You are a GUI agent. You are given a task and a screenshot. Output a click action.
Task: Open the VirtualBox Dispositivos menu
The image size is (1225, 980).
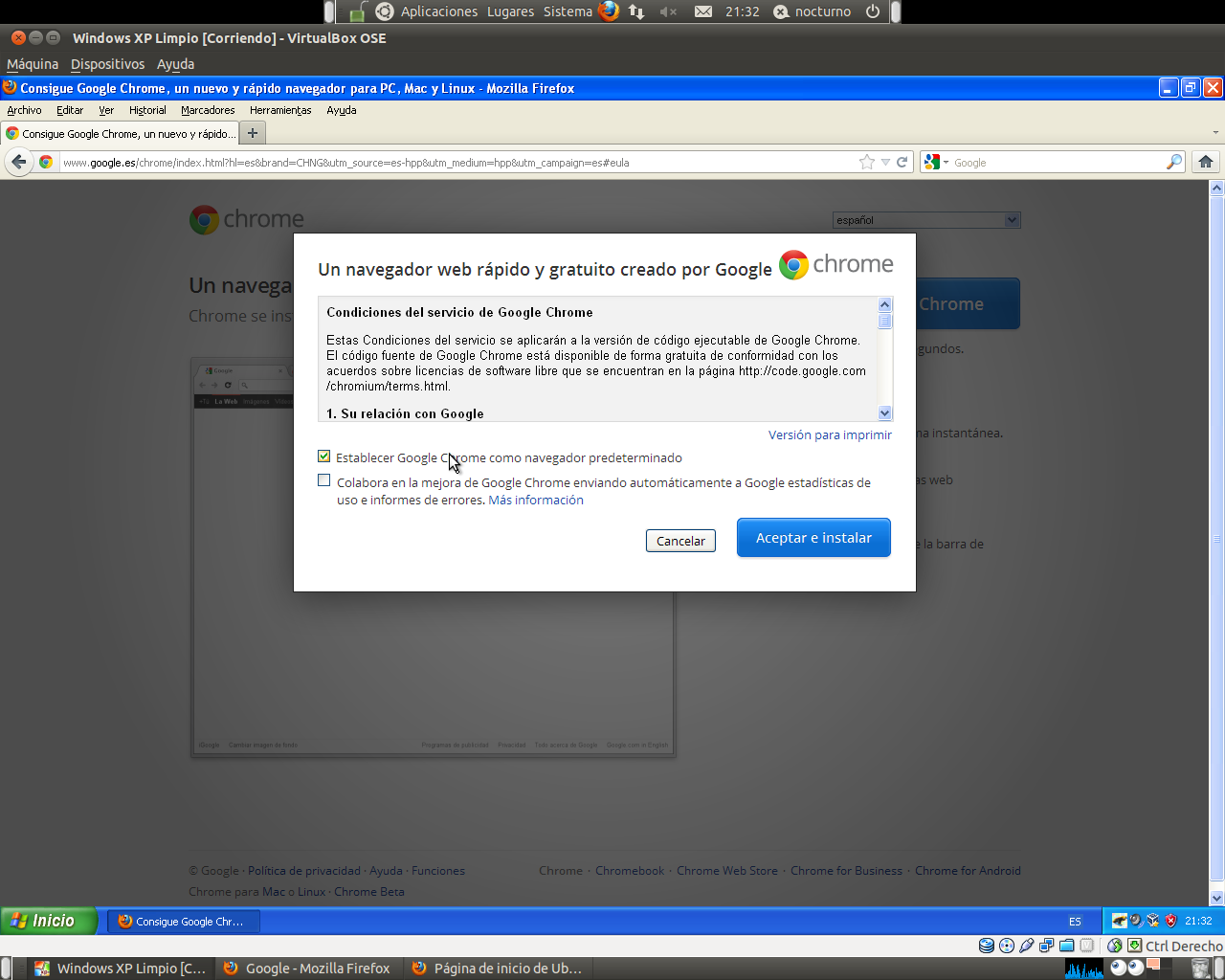[107, 64]
